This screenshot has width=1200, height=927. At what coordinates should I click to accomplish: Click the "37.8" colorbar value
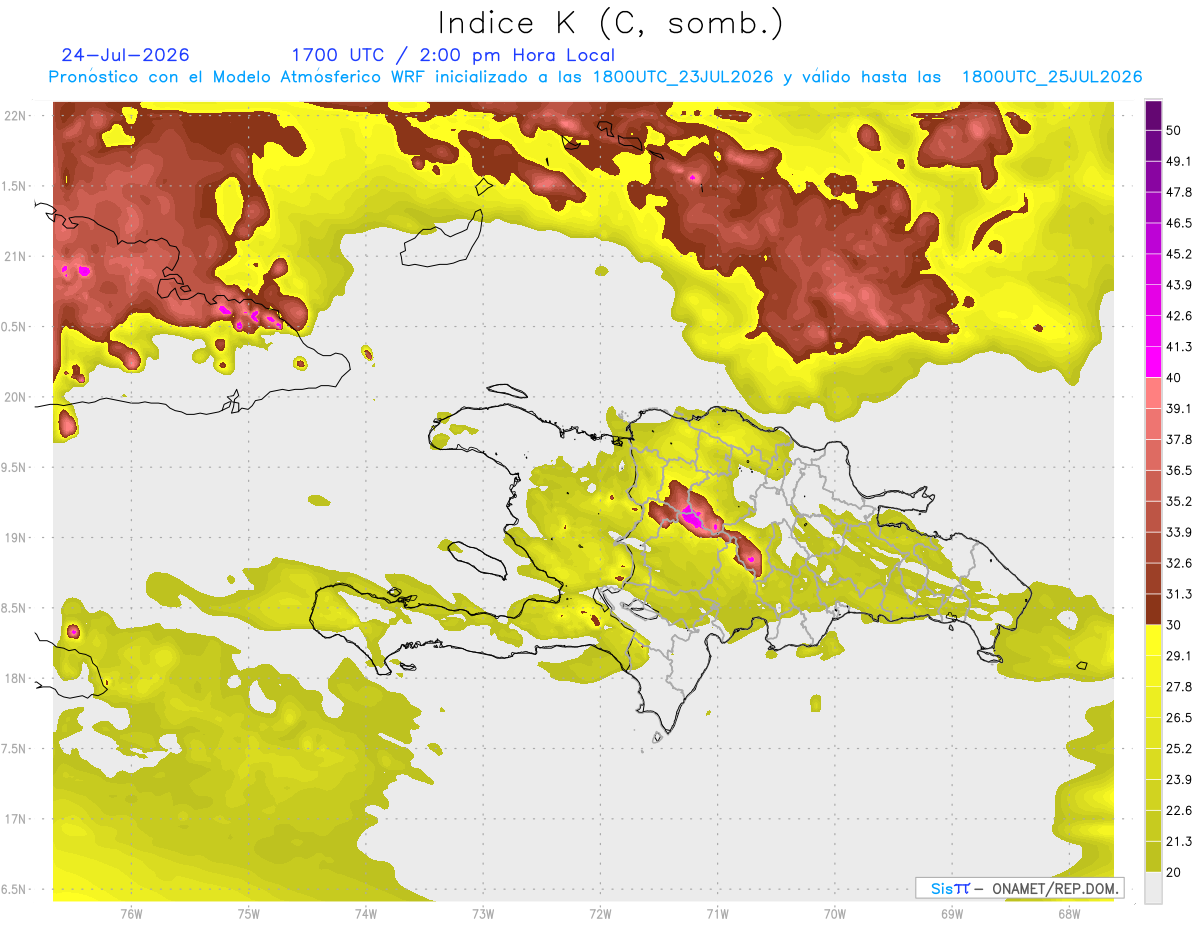point(1179,439)
